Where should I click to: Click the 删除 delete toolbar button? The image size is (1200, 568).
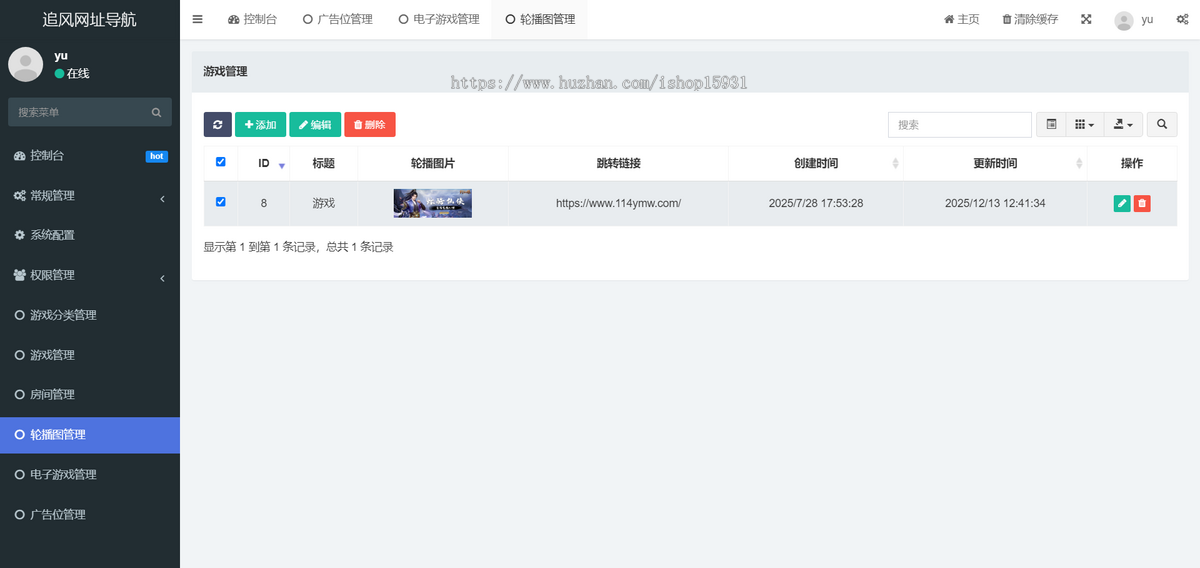[370, 124]
